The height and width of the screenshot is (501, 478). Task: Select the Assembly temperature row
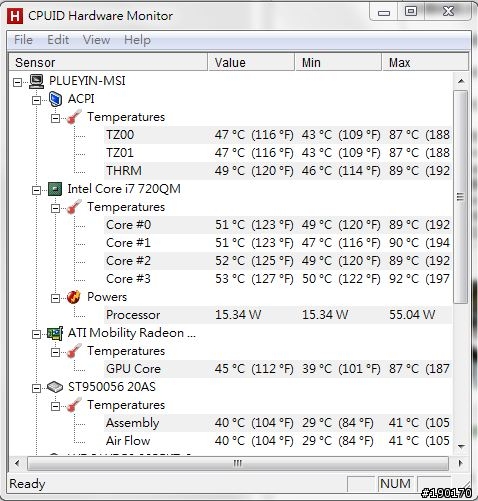pos(278,423)
